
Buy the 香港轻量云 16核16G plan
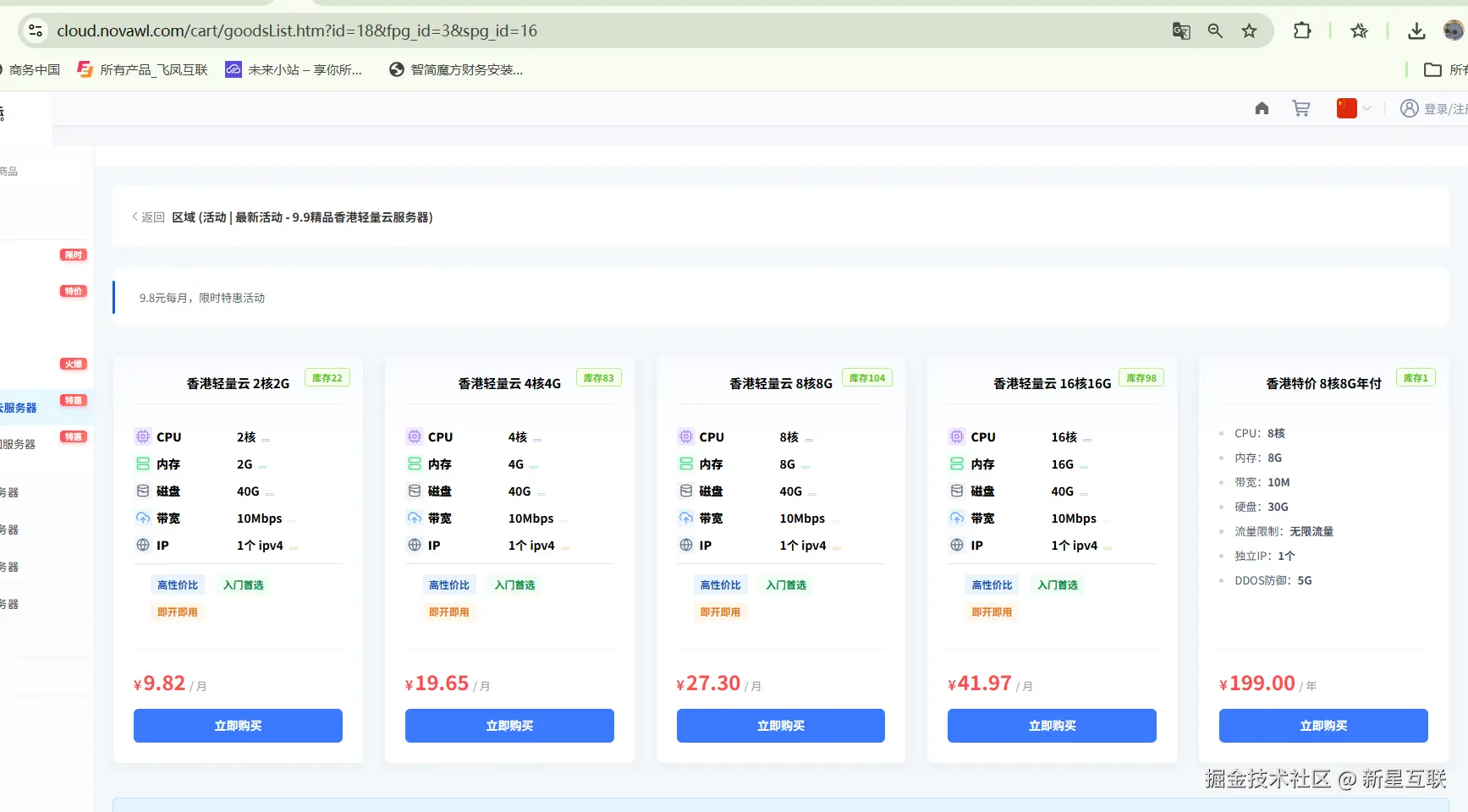[1052, 726]
